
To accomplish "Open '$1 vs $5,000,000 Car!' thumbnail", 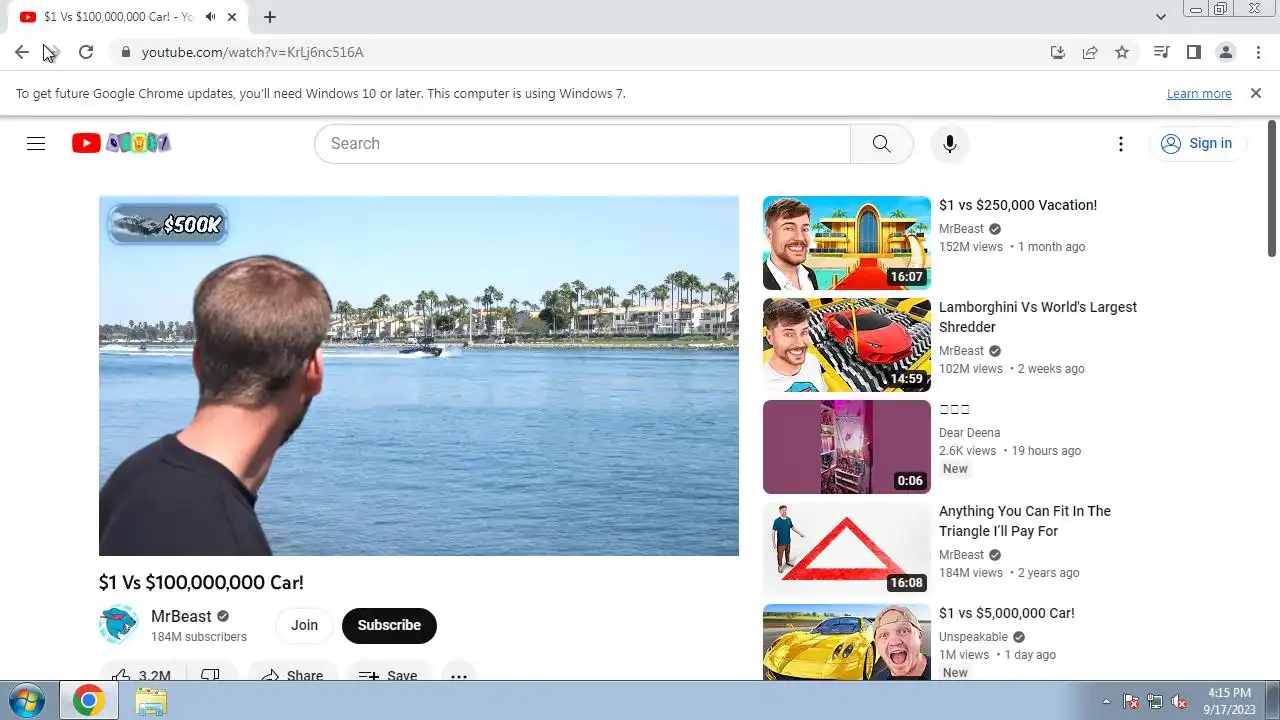I will pyautogui.click(x=847, y=642).
